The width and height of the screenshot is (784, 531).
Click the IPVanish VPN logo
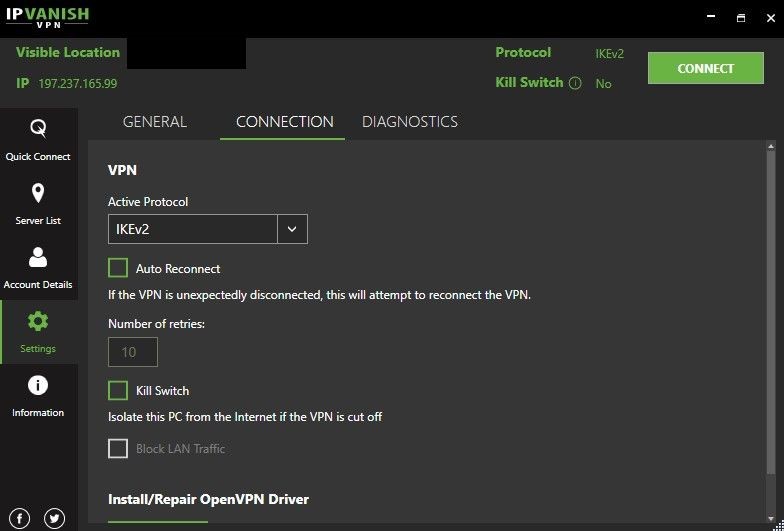pos(47,17)
